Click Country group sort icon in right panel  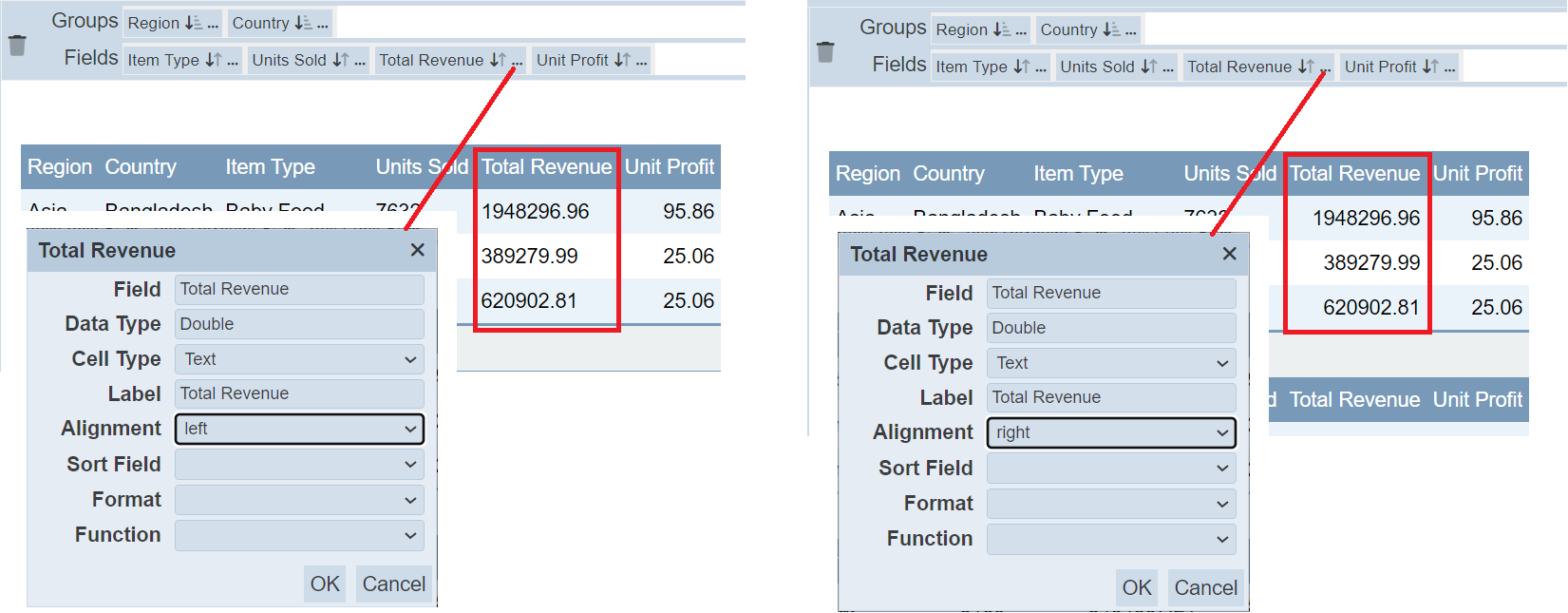1110,29
